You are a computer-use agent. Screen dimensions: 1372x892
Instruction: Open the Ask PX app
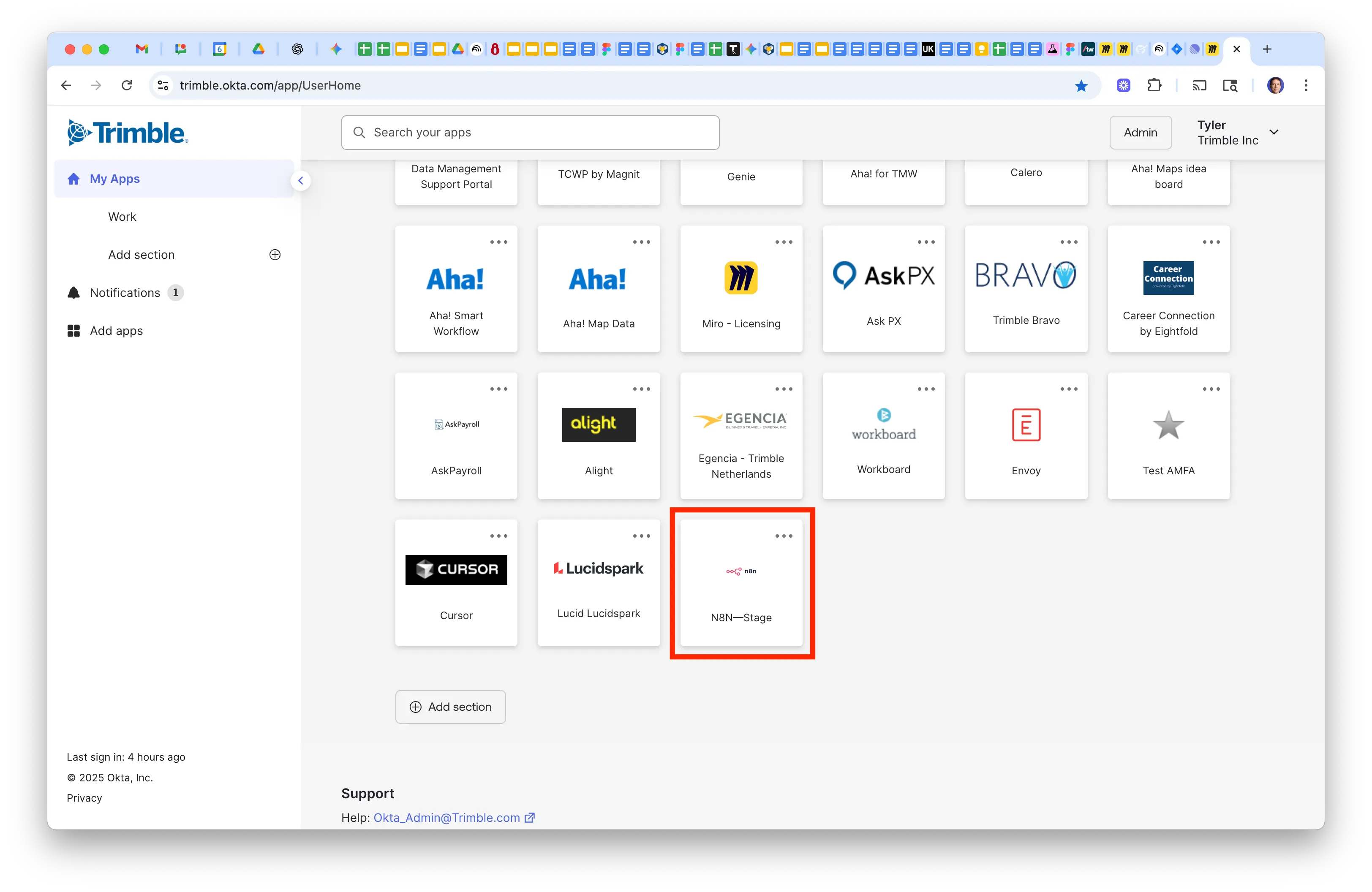[x=883, y=289]
